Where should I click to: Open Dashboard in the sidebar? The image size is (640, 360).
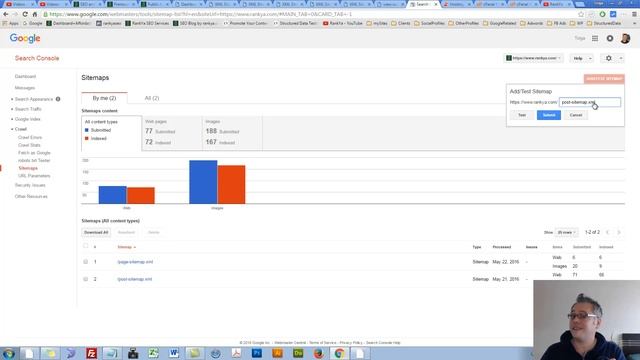click(25, 76)
